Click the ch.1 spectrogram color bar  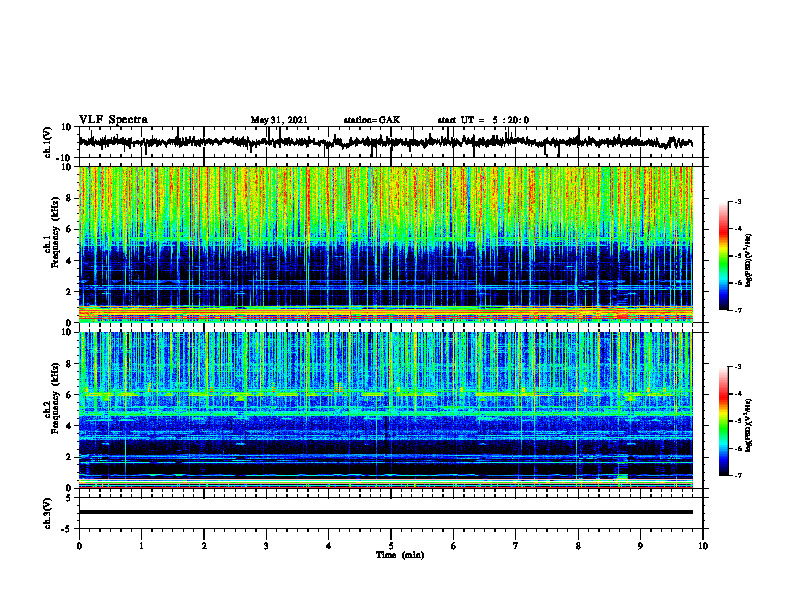pos(723,256)
